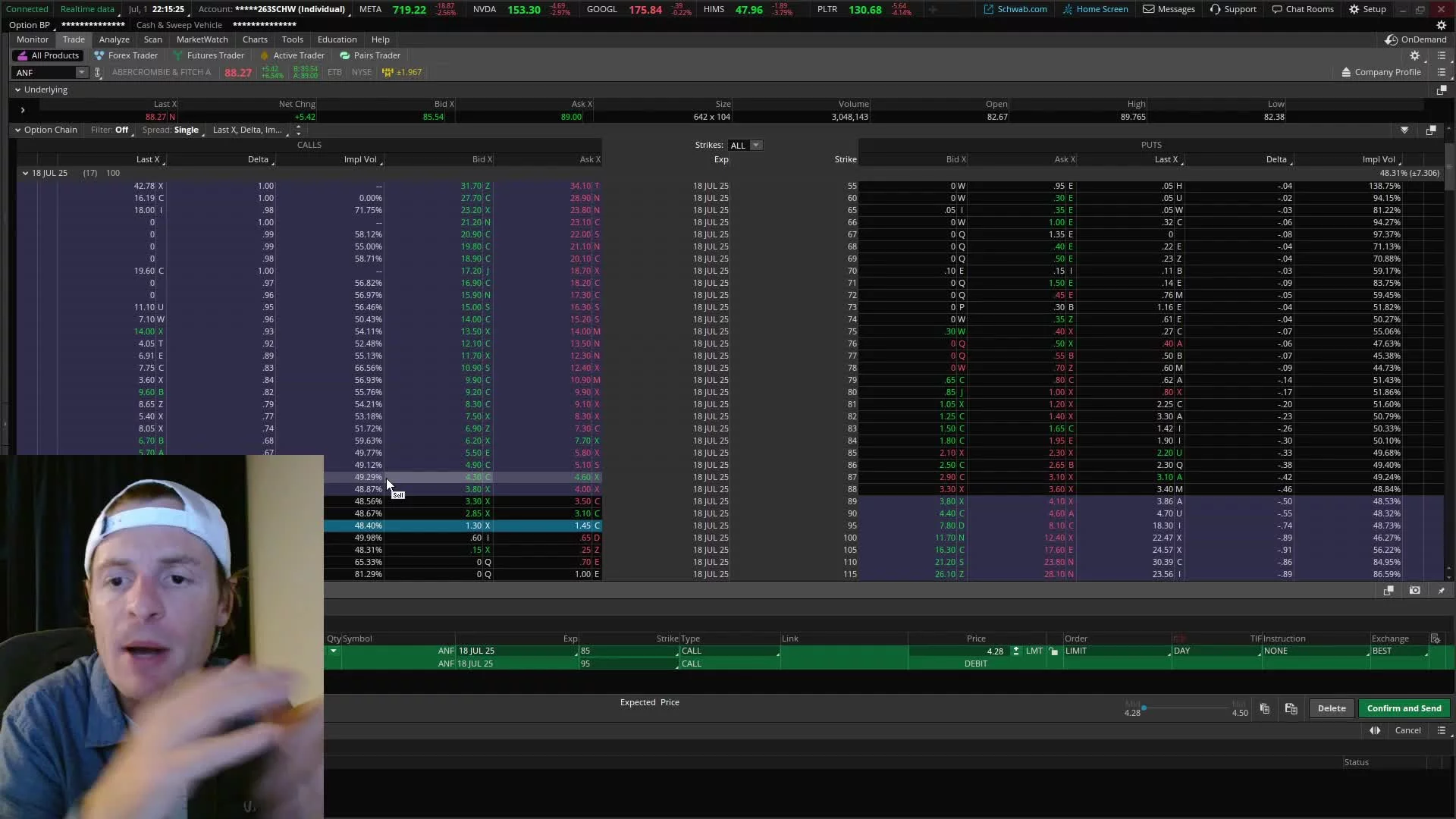
Task: Open the Company Profile panel
Action: [x=1381, y=72]
